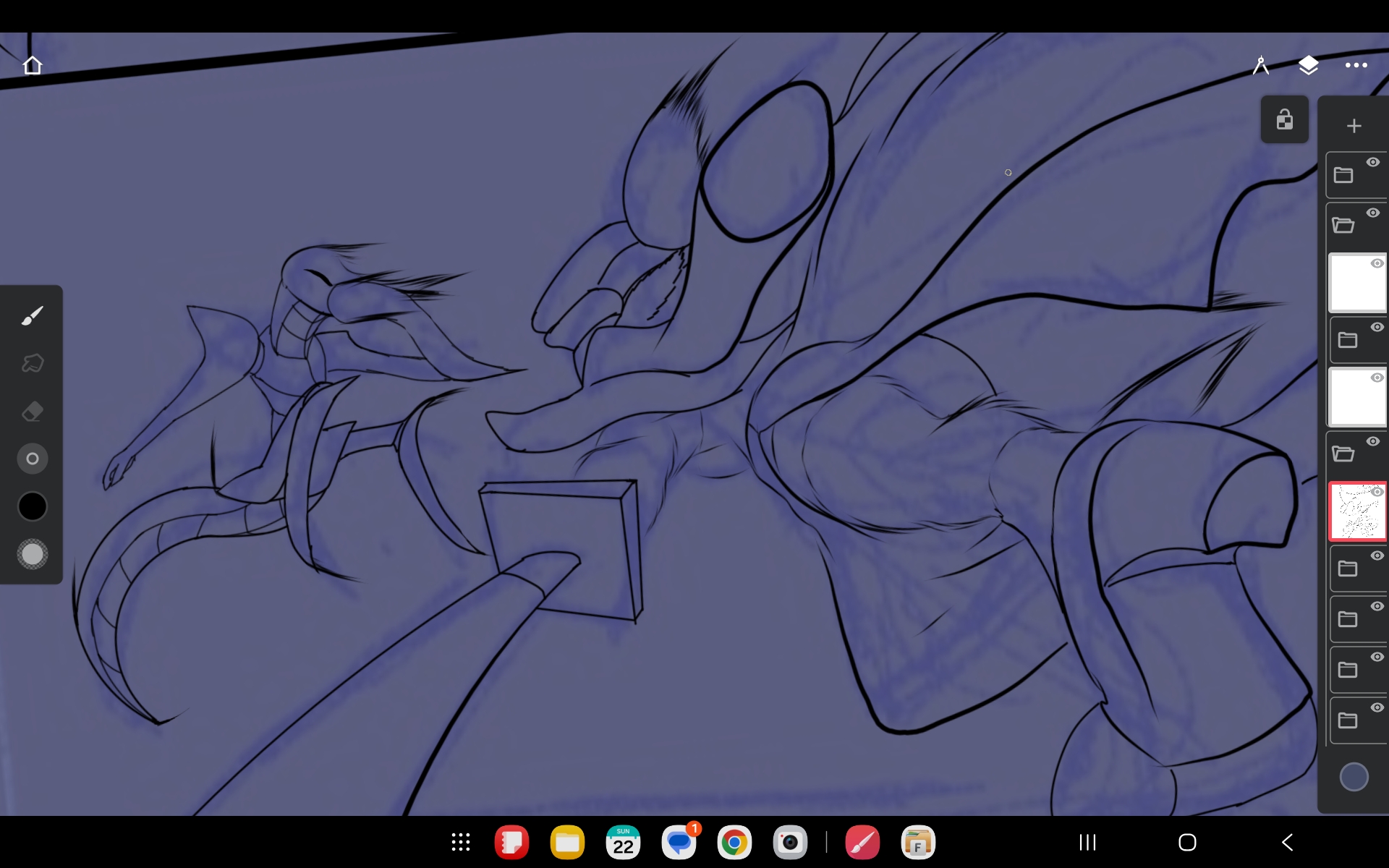1389x868 pixels.
Task: Hide the top folder layer group
Action: pyautogui.click(x=1372, y=162)
